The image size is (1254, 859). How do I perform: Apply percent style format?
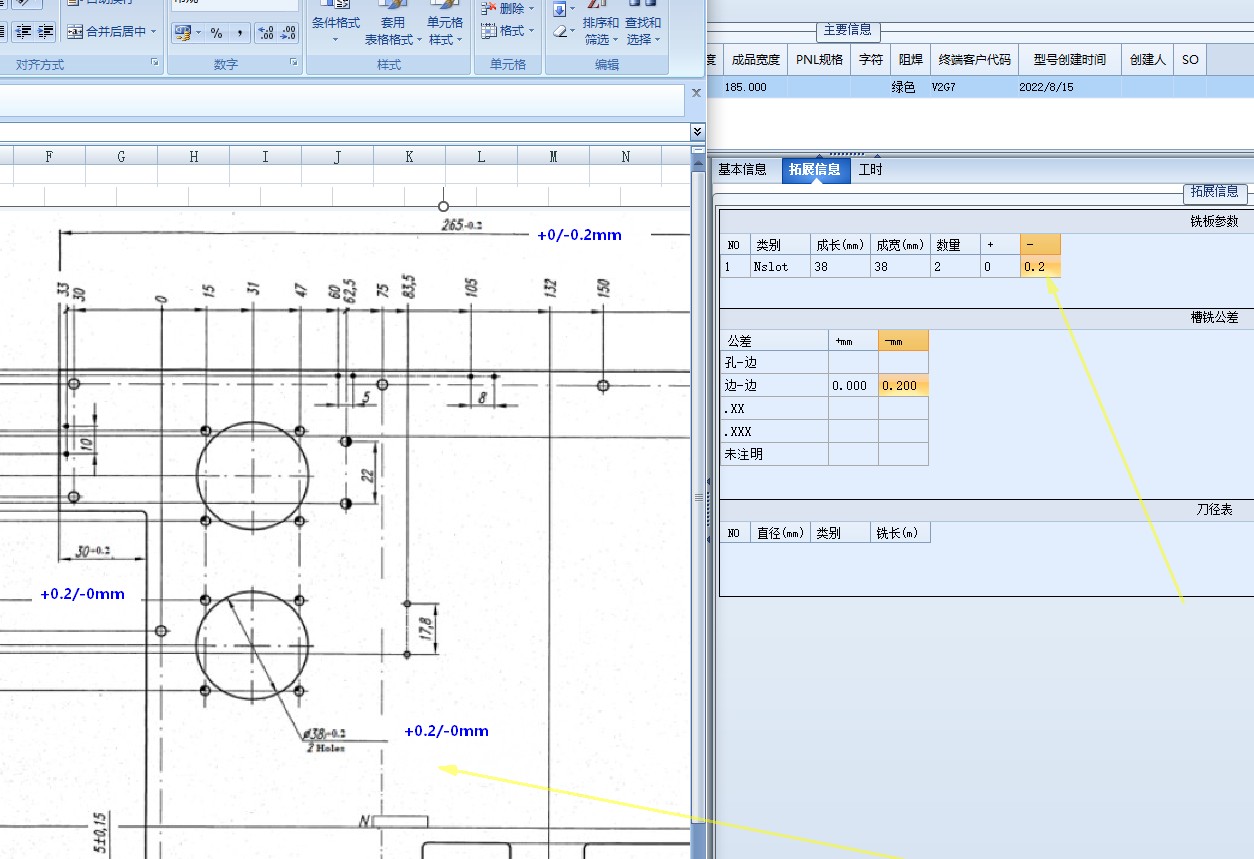pos(216,33)
